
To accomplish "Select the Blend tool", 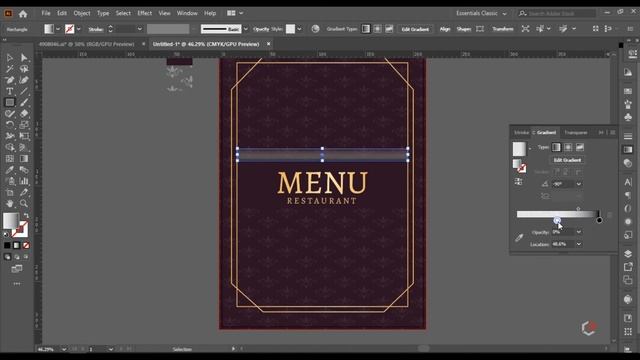I will (24, 170).
